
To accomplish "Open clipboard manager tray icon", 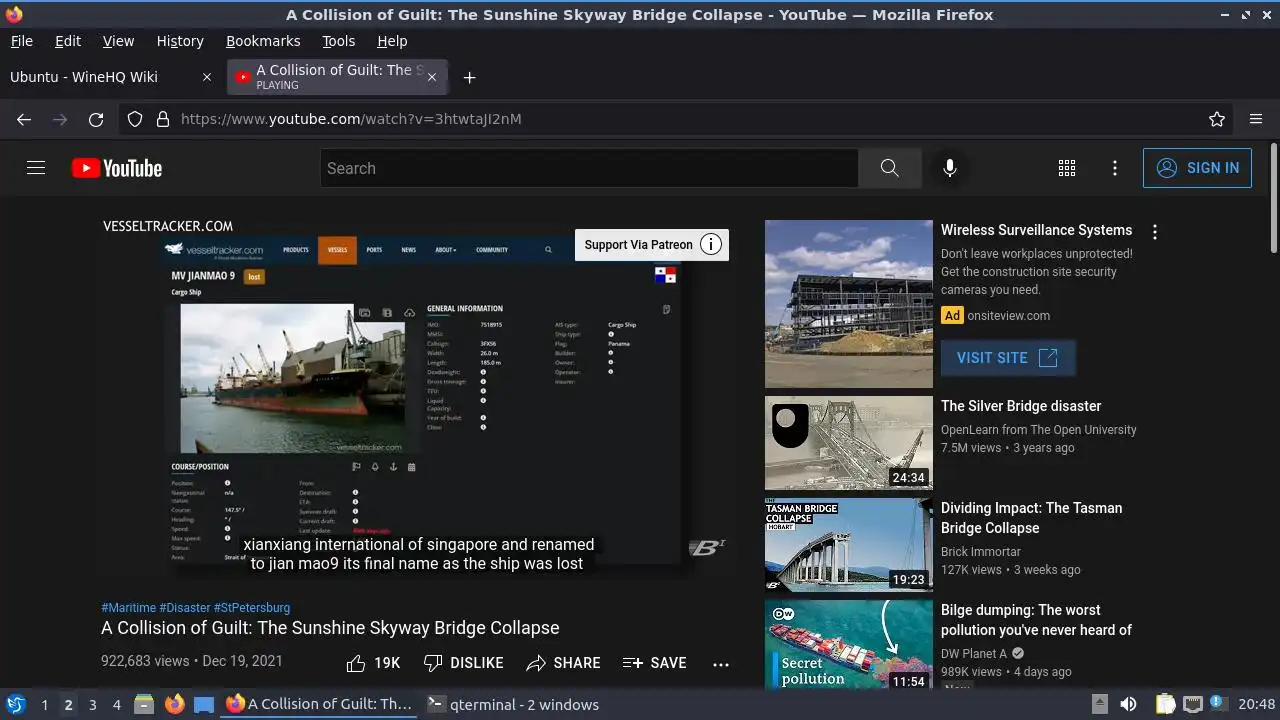I will point(1165,704).
